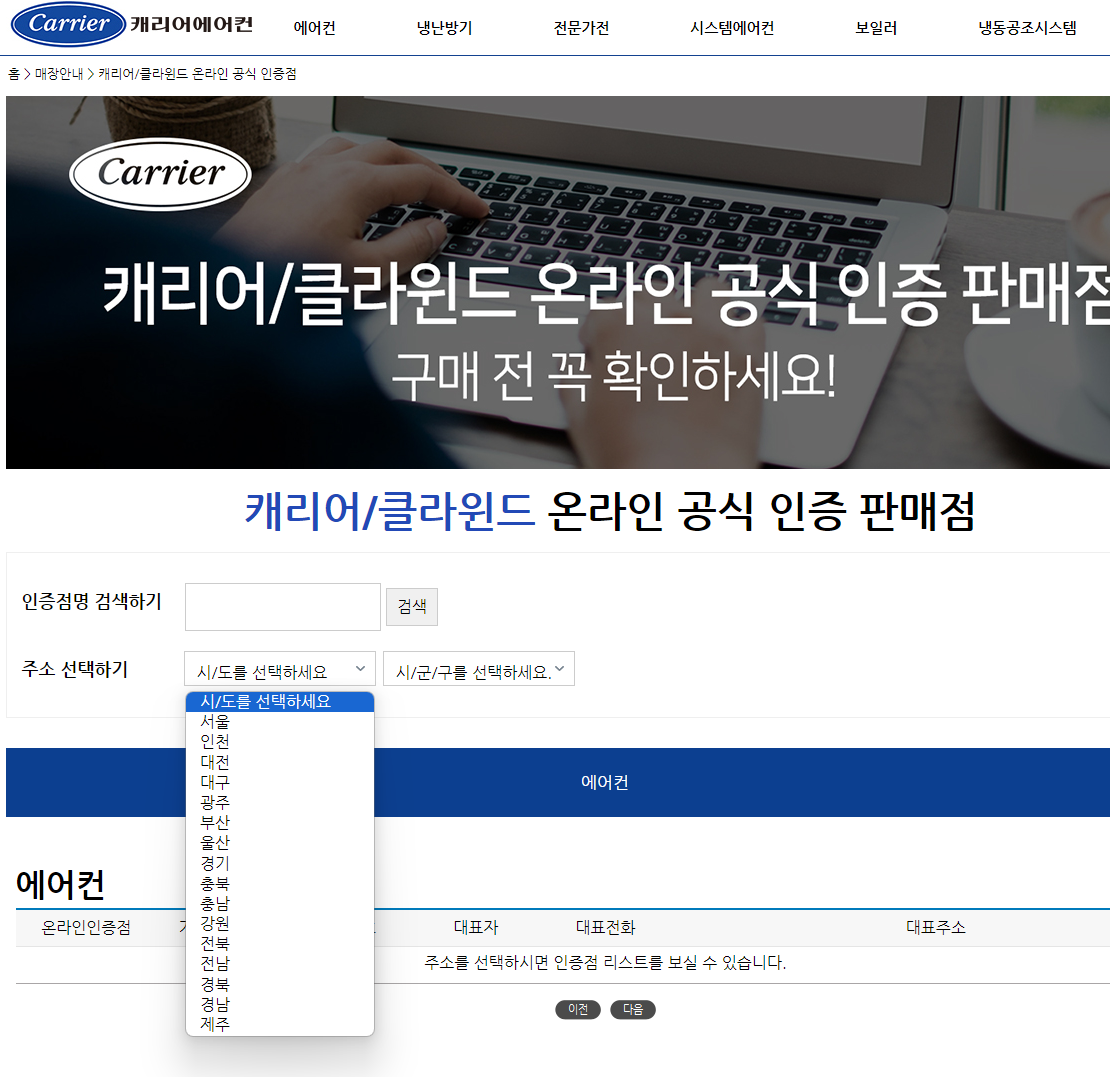Click the 대표자 column header

pyautogui.click(x=476, y=928)
